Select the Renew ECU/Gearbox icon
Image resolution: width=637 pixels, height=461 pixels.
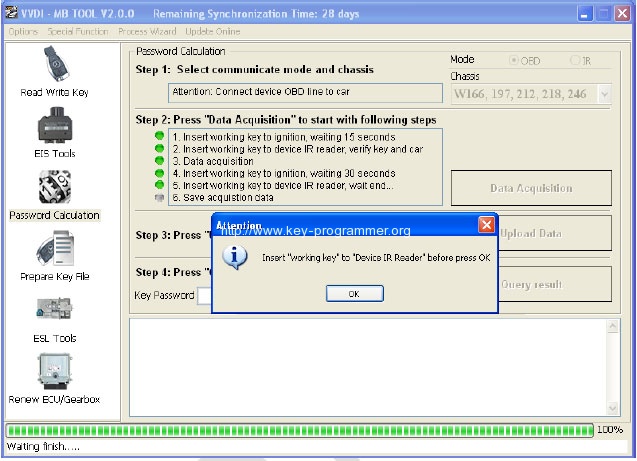point(54,374)
